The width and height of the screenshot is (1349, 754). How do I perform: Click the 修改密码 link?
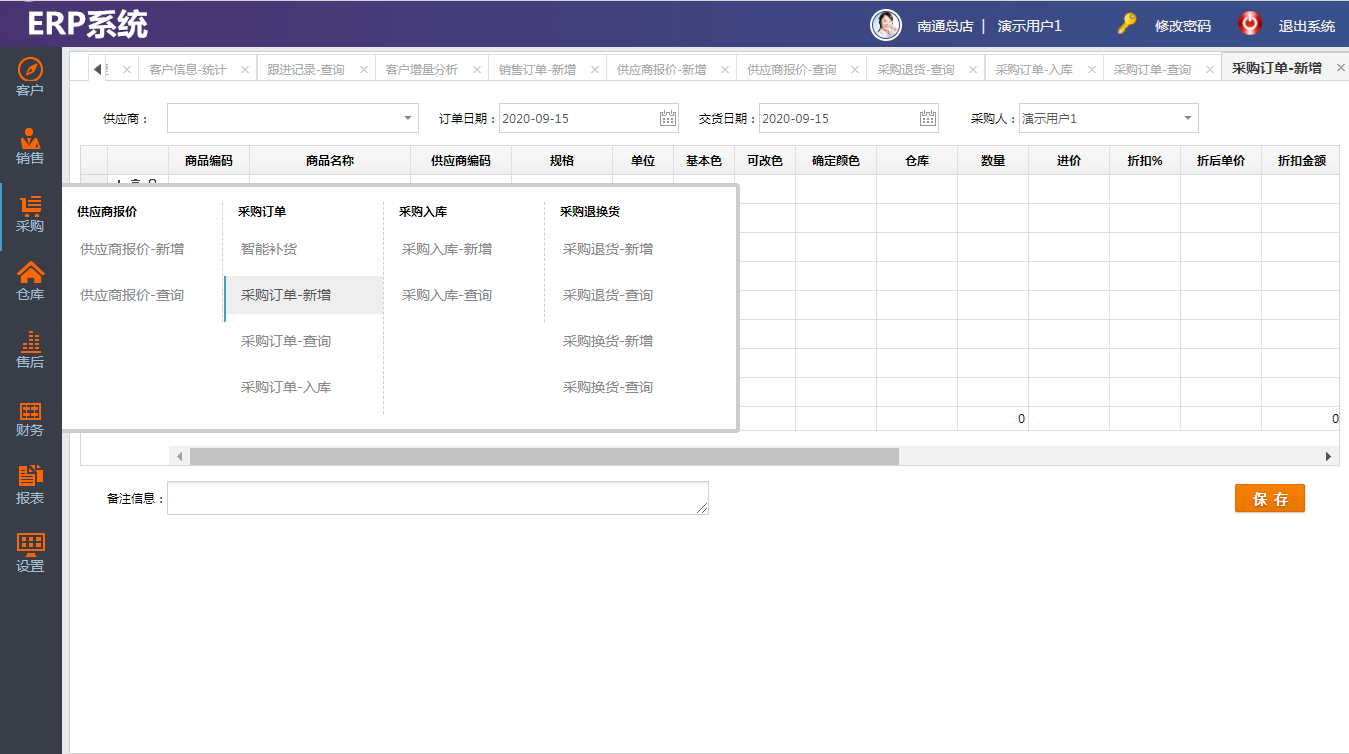(1182, 26)
